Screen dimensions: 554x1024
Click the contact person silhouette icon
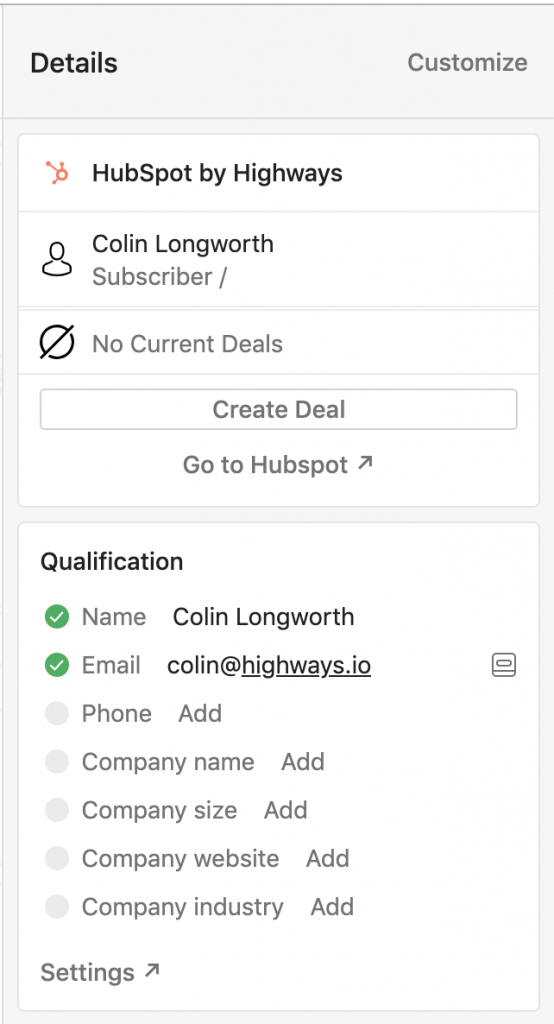coord(57,259)
